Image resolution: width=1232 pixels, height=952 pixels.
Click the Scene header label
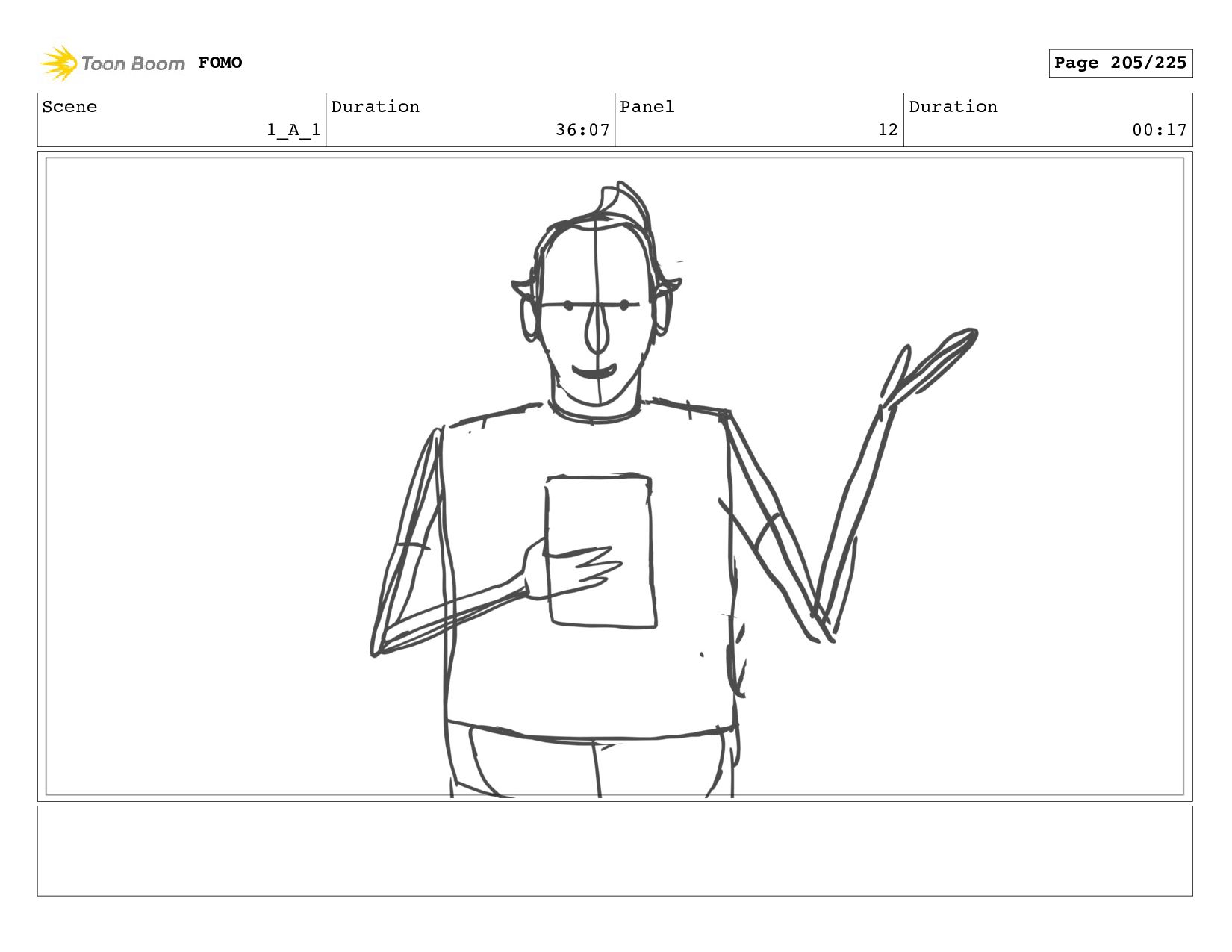[69, 107]
